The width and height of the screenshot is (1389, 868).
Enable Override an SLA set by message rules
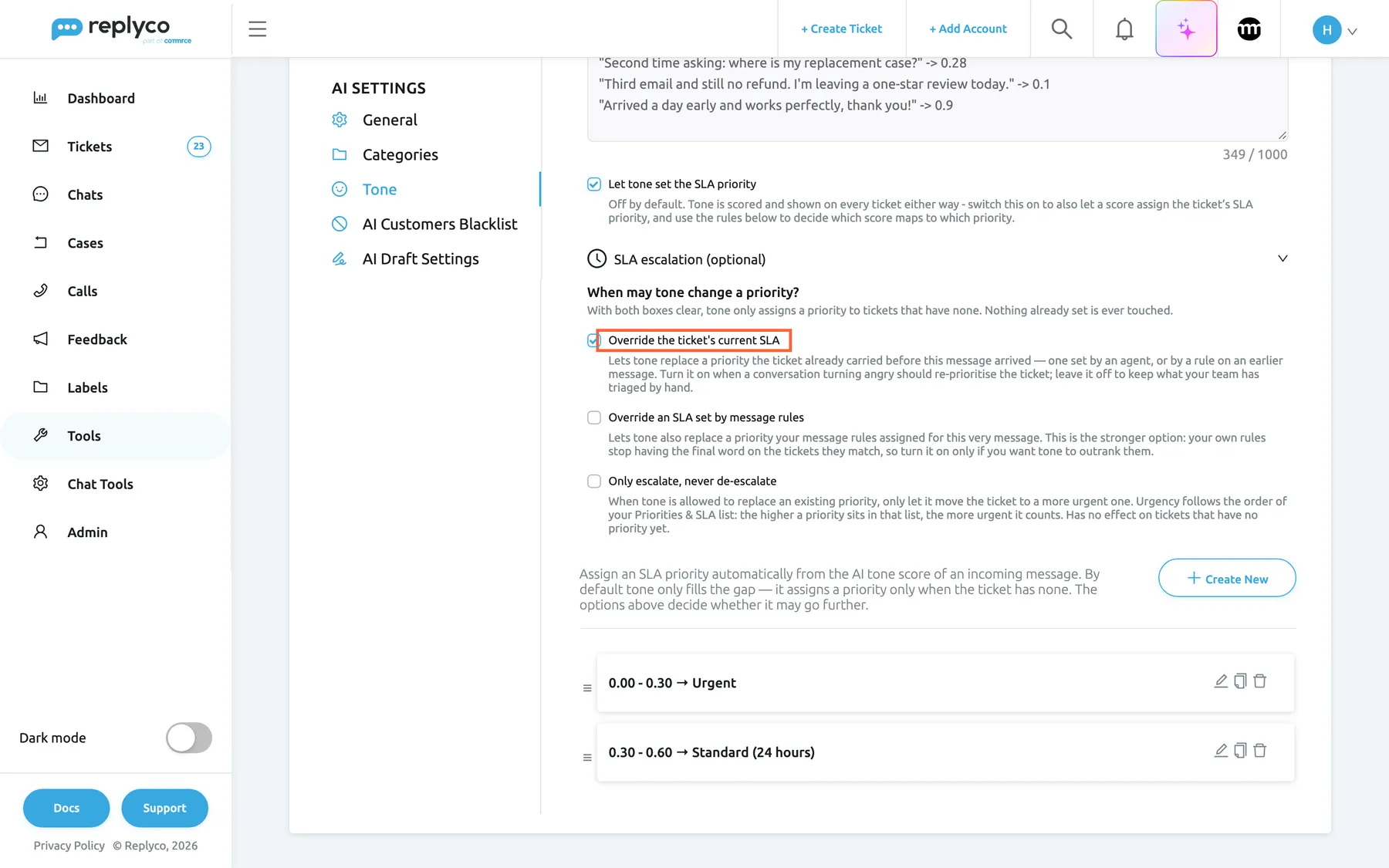[x=594, y=417]
